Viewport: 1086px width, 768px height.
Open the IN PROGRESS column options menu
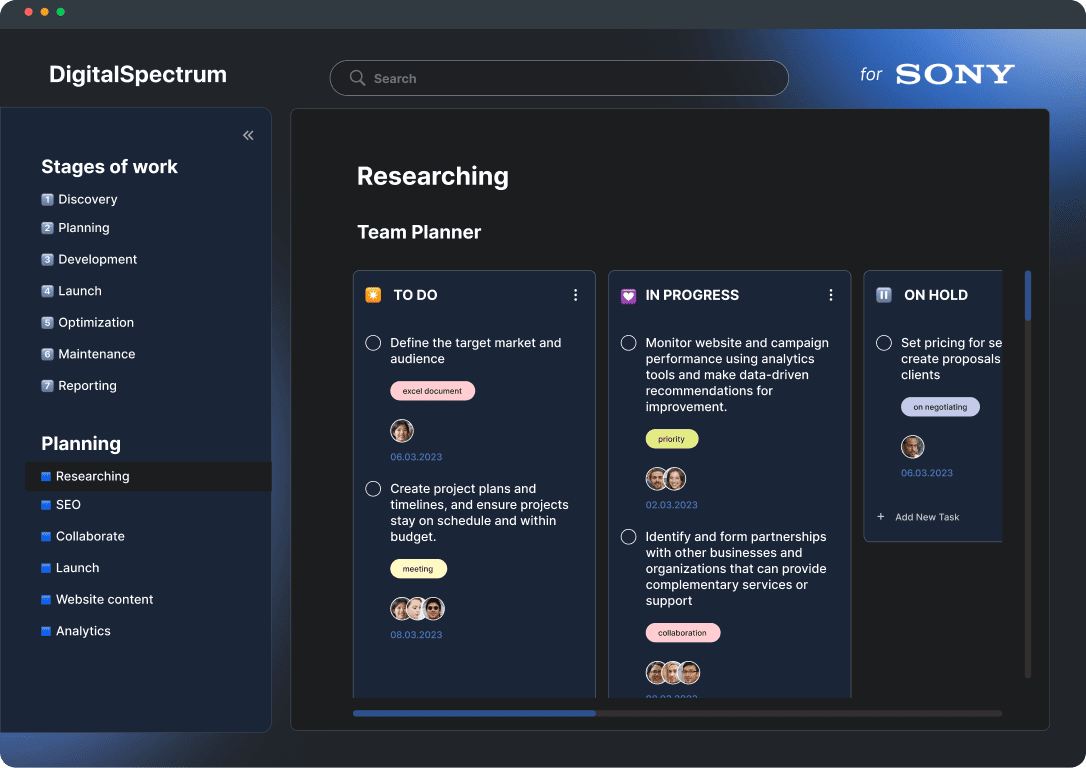click(830, 295)
